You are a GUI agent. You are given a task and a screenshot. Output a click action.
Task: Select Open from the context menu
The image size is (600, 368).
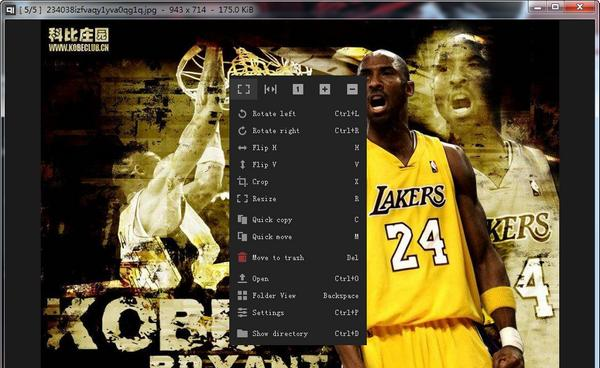[298, 278]
